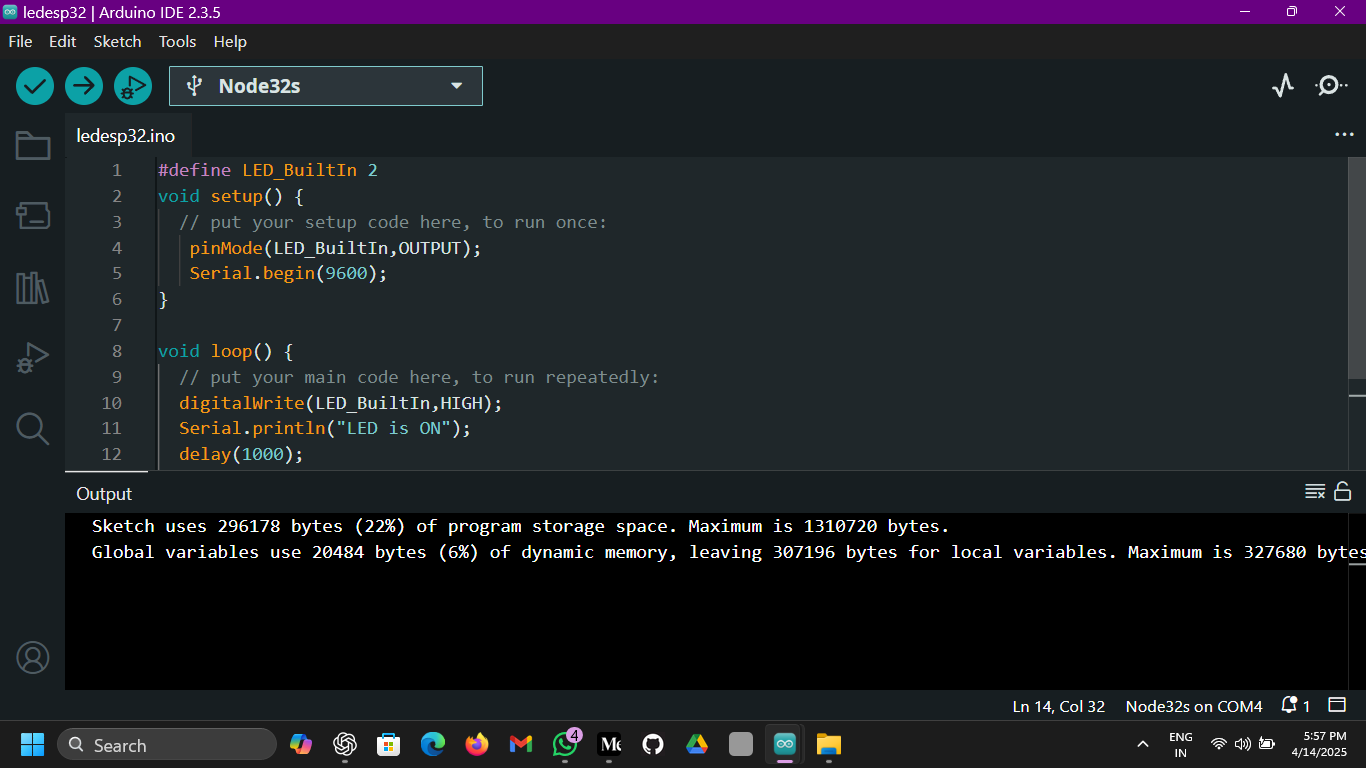Viewport: 1366px width, 768px height.
Task: Open Microsoft Store from the taskbar
Action: point(389,744)
